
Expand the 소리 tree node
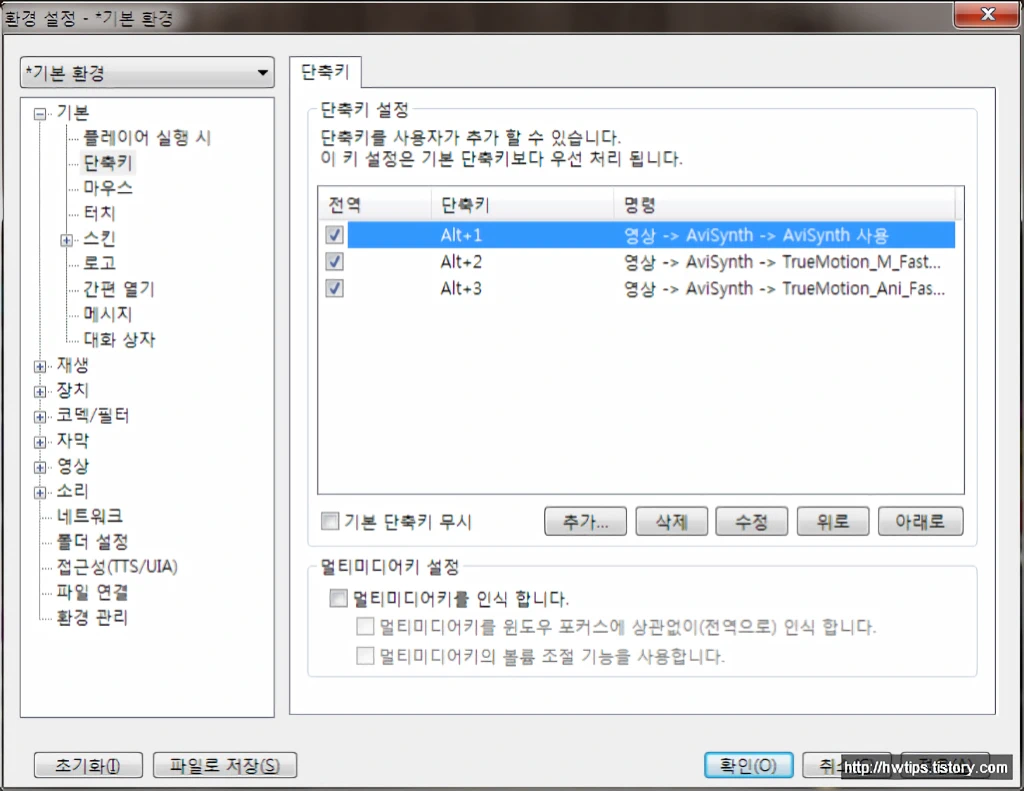tap(40, 492)
